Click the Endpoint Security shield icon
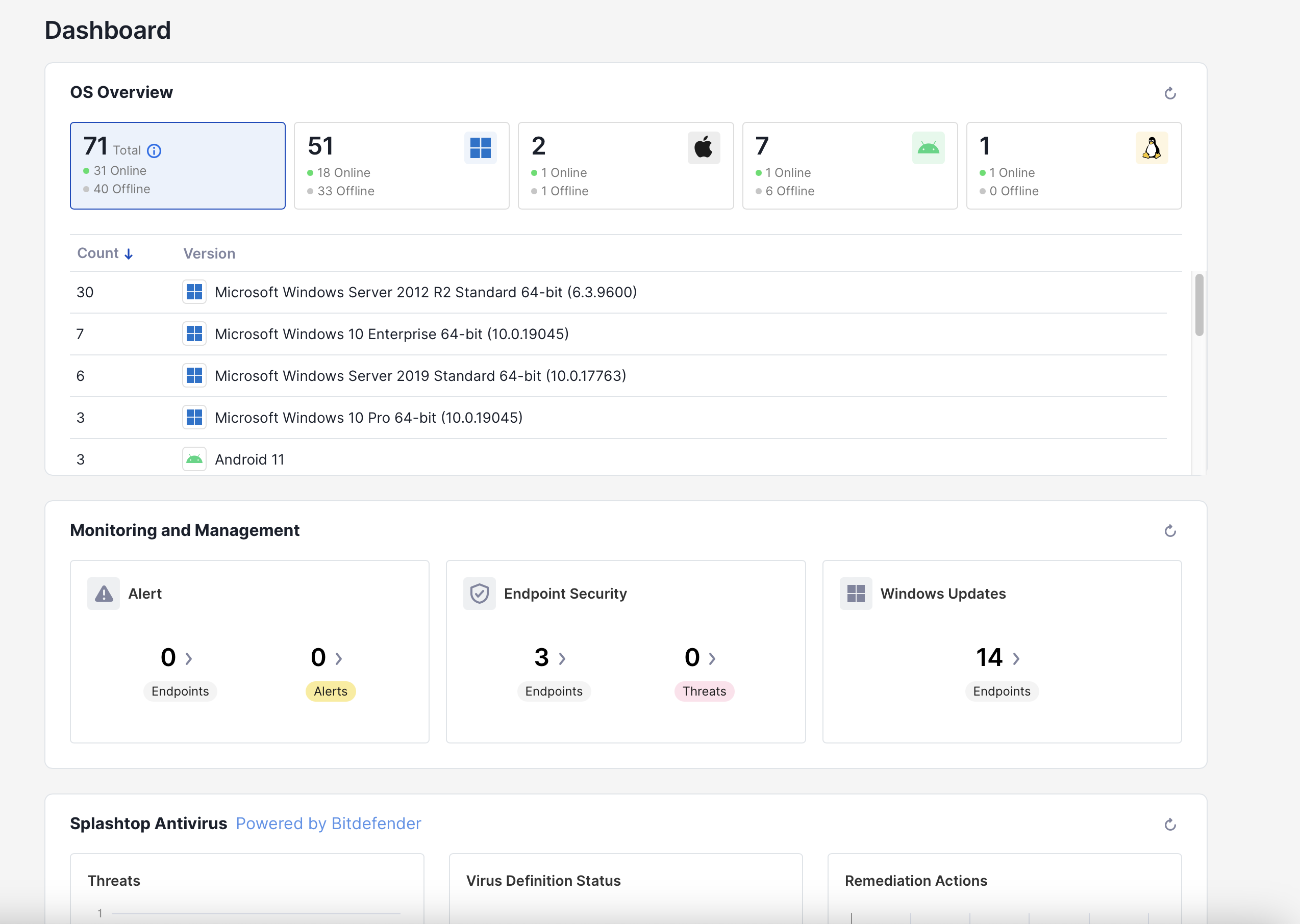 pyautogui.click(x=479, y=594)
